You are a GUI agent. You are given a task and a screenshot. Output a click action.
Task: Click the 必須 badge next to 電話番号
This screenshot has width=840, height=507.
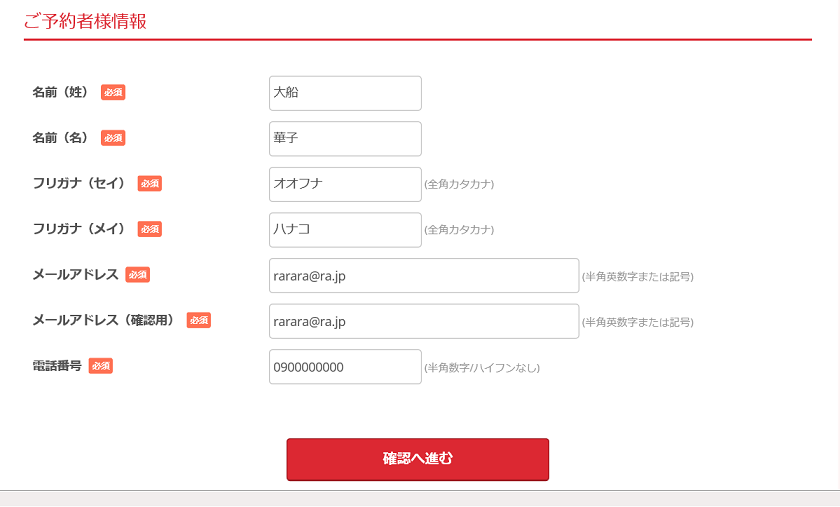(101, 366)
